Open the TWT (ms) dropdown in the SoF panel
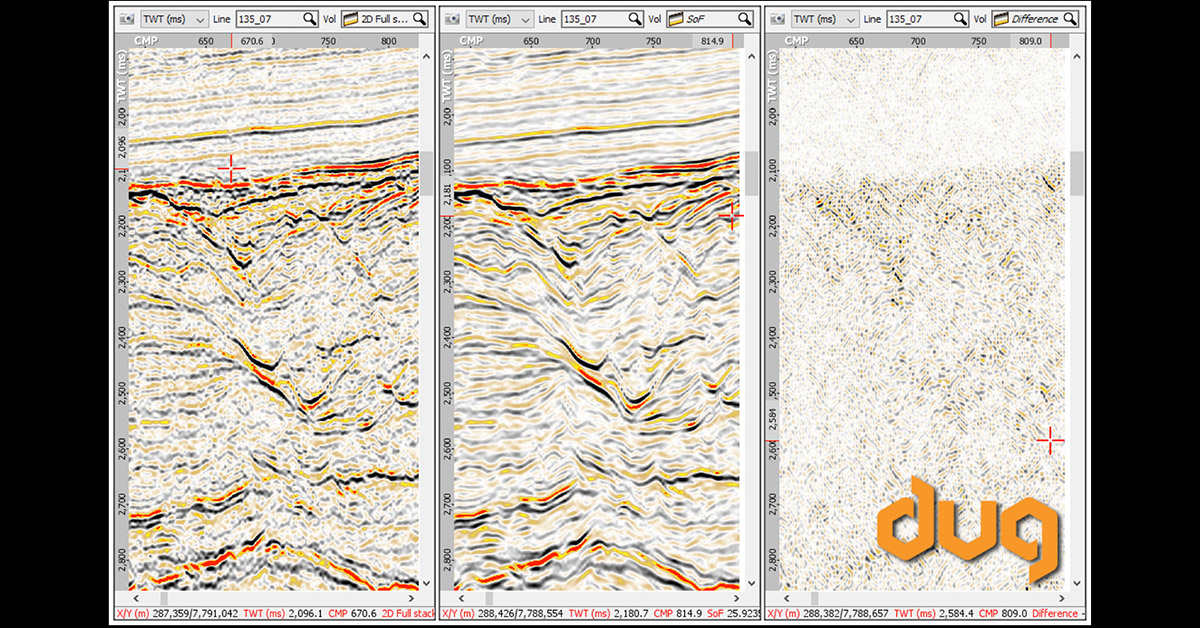 click(500, 19)
